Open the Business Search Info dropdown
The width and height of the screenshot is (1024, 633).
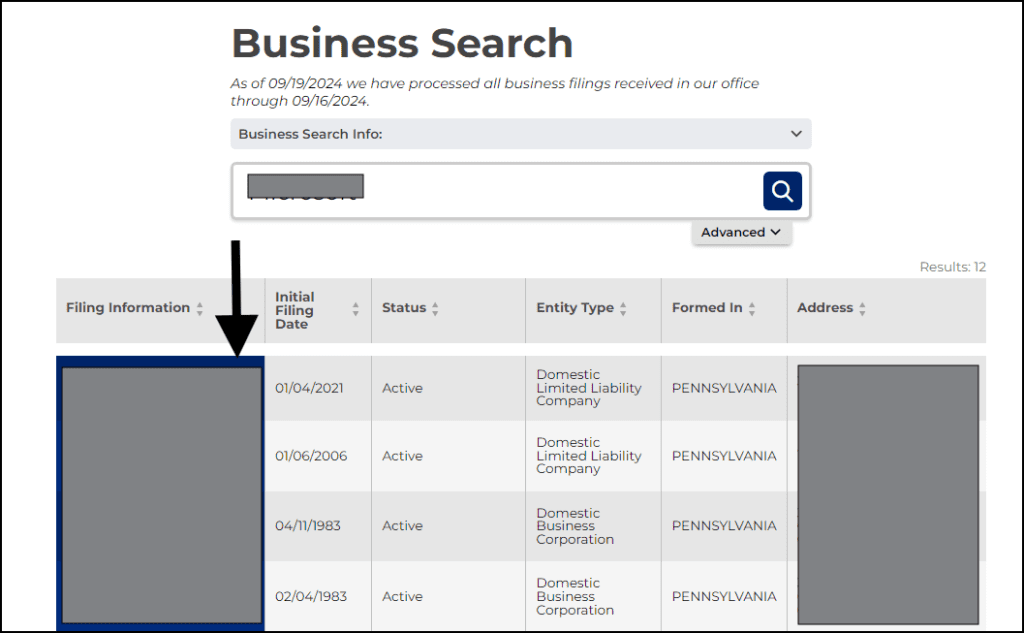click(520, 133)
